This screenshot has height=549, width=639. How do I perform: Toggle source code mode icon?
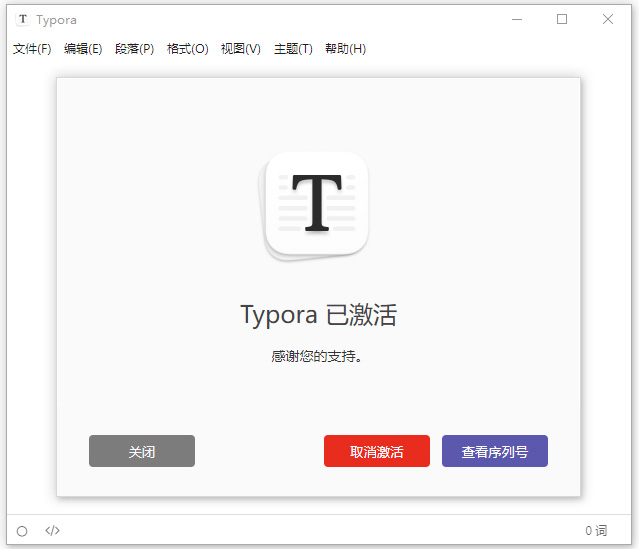(53, 531)
